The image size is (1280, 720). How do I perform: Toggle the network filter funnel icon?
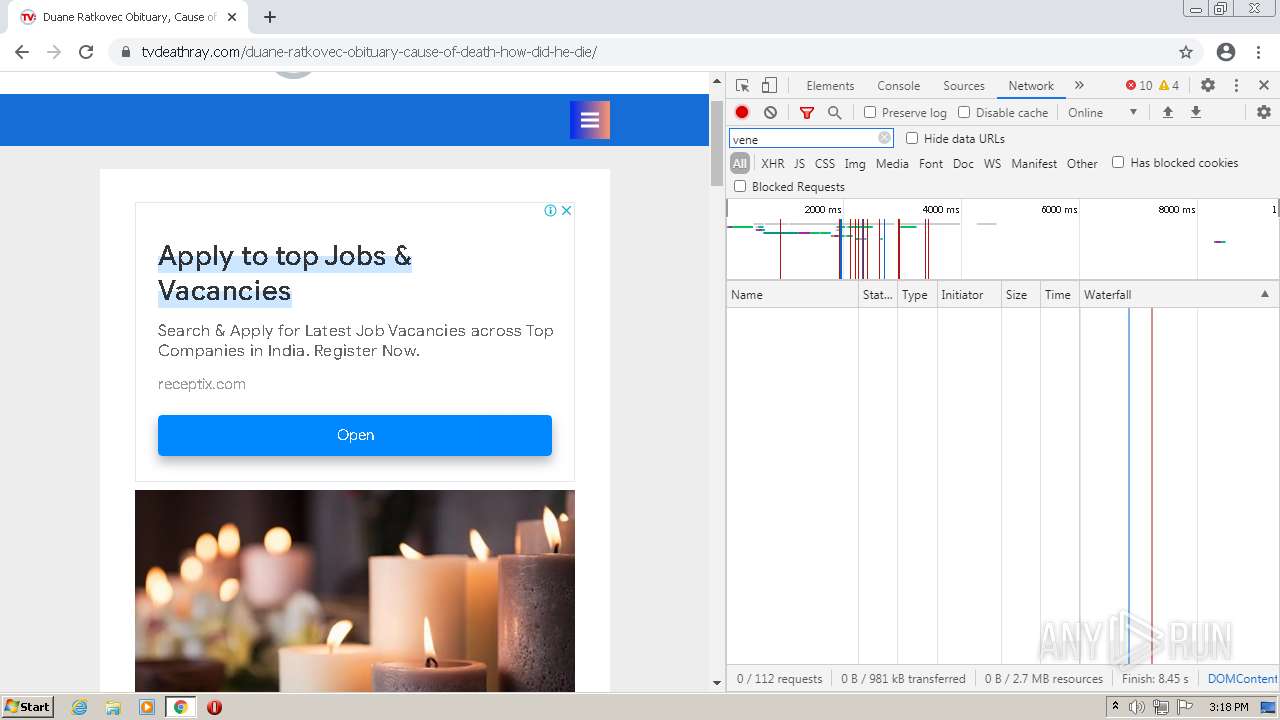coord(807,113)
